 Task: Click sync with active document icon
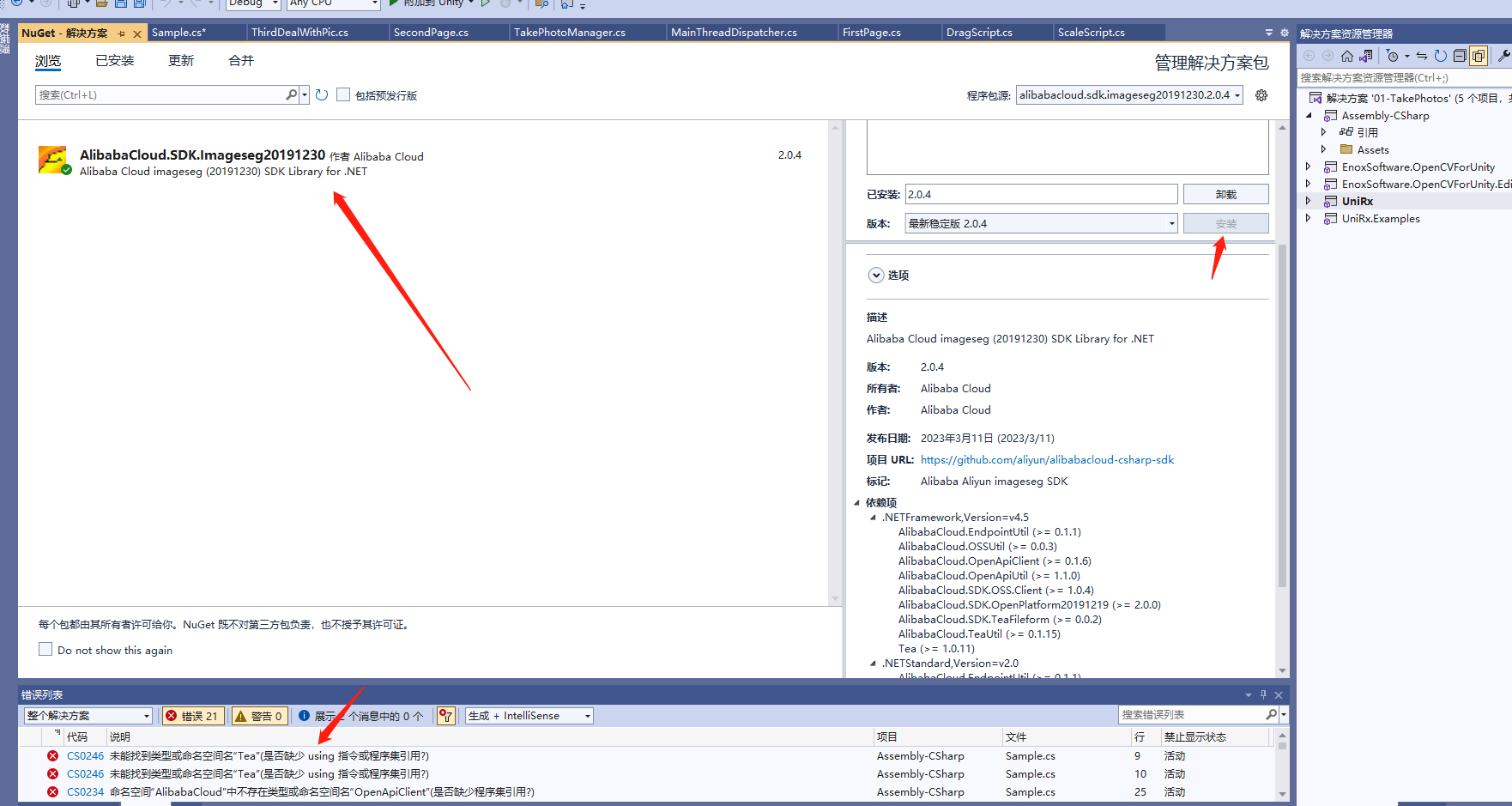coord(1422,56)
